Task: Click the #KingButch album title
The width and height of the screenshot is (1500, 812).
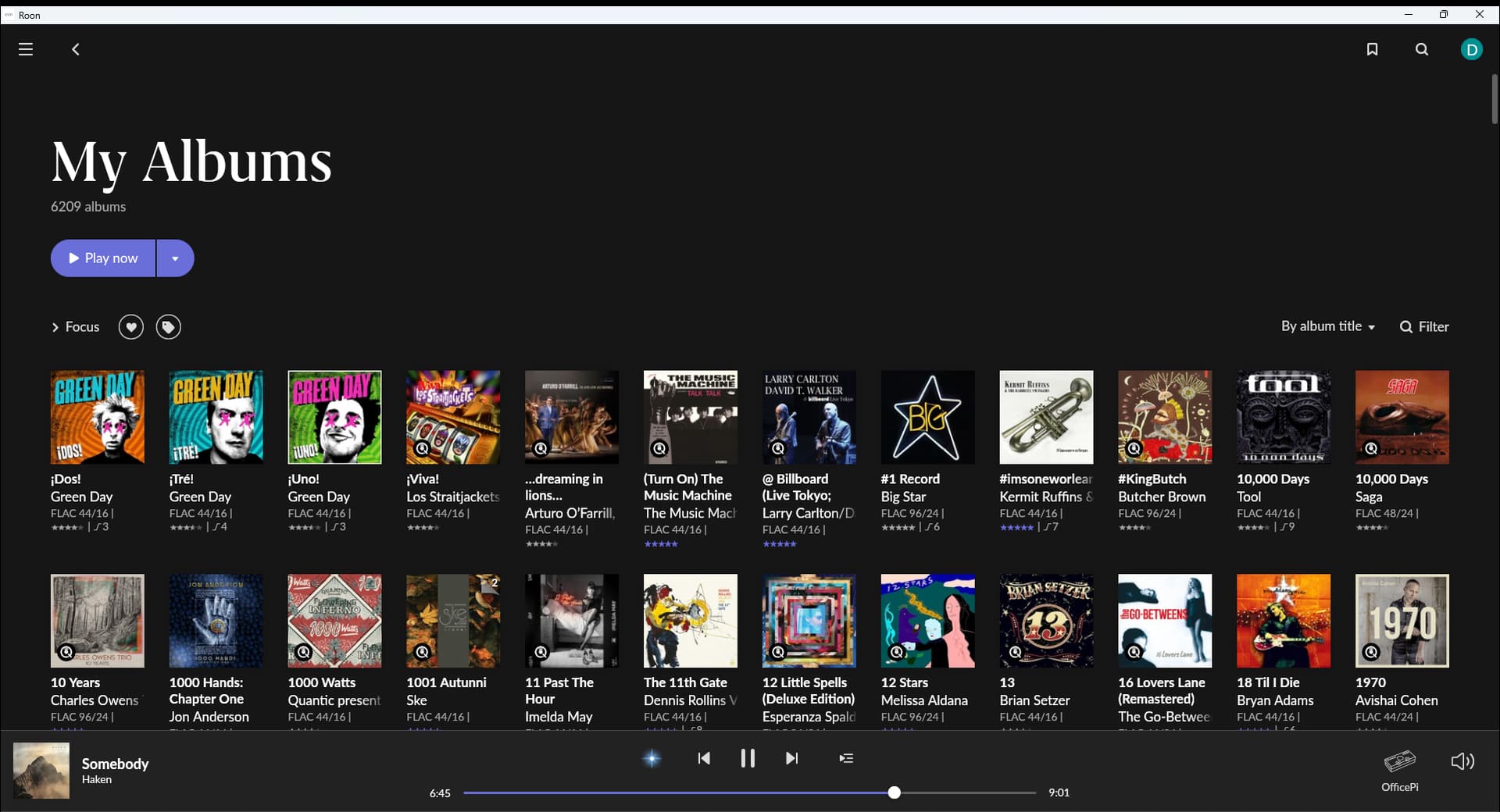Action: click(1152, 479)
